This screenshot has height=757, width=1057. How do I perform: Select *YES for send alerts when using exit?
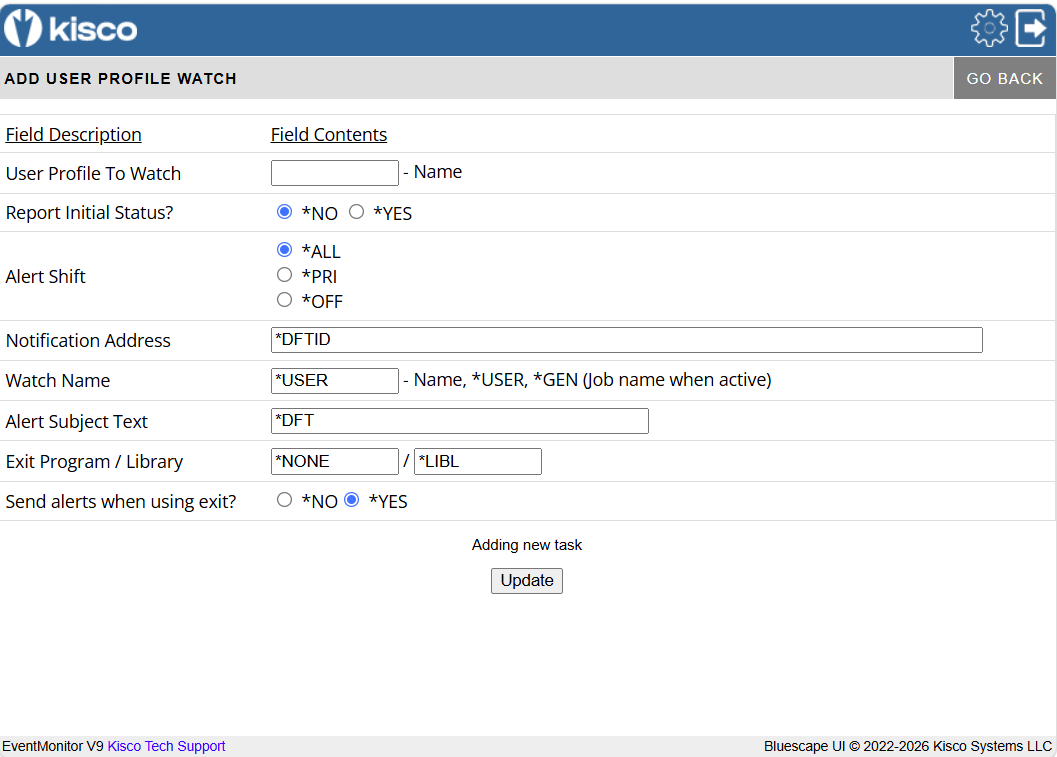(352, 500)
